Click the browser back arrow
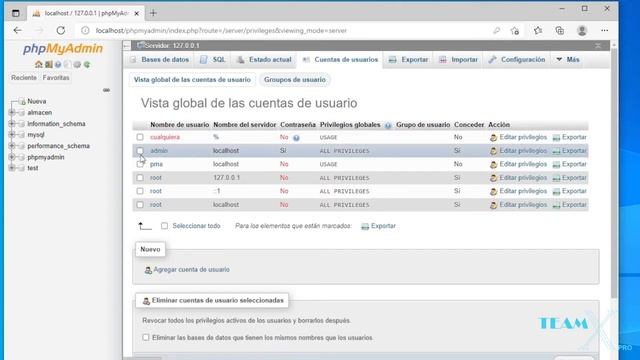This screenshot has height=360, width=640. point(18,30)
